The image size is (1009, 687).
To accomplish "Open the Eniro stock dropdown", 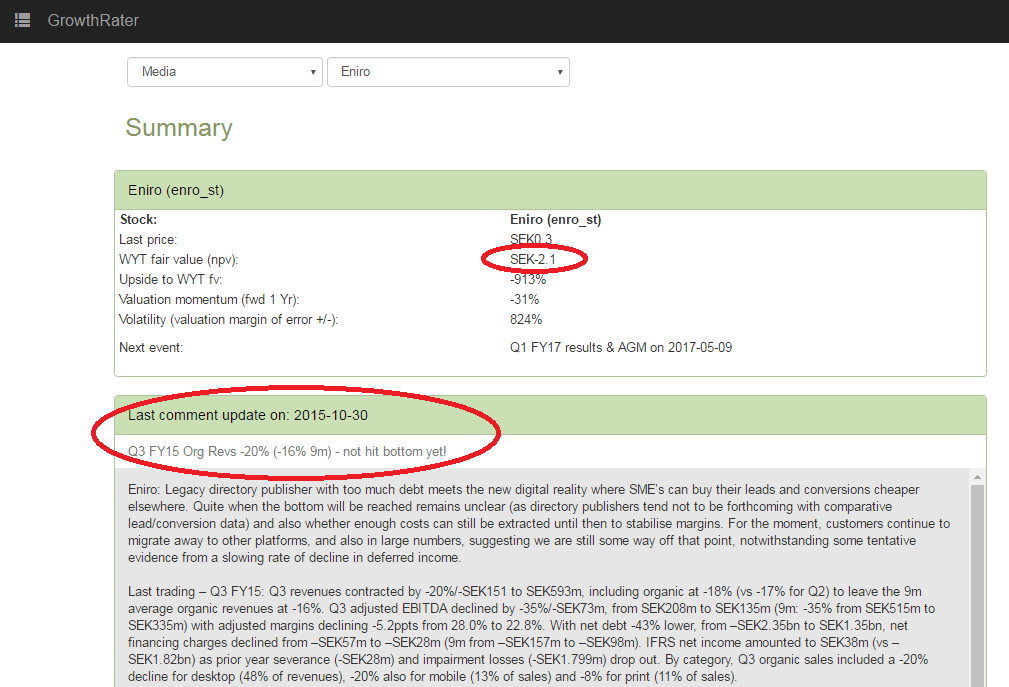I will tap(449, 72).
